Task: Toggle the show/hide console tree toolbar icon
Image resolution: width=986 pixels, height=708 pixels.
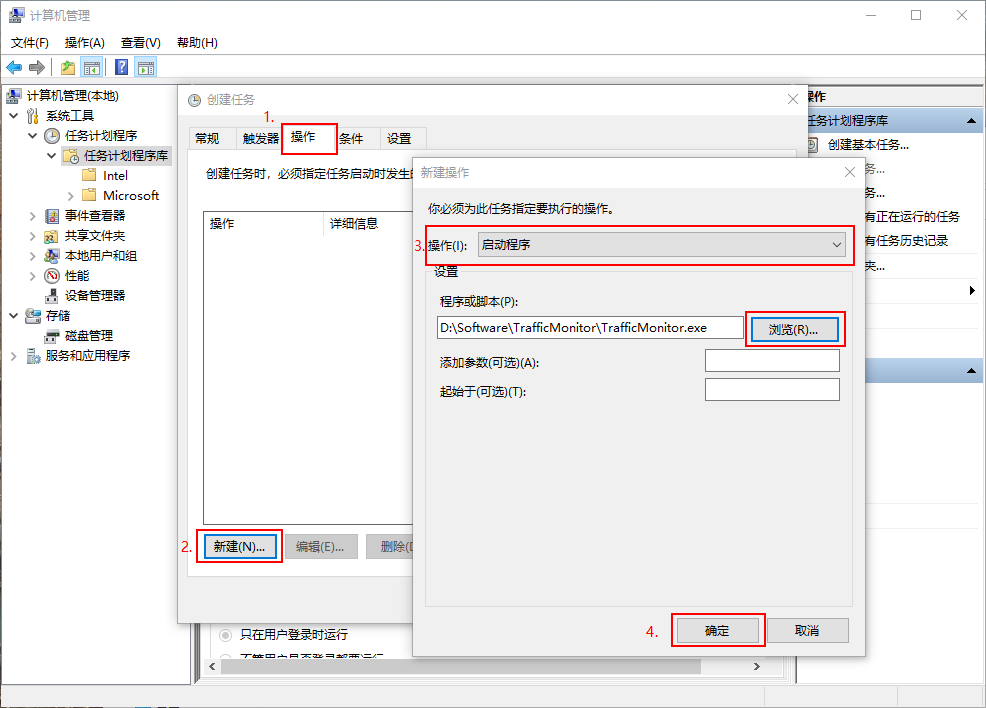Action: coord(92,67)
